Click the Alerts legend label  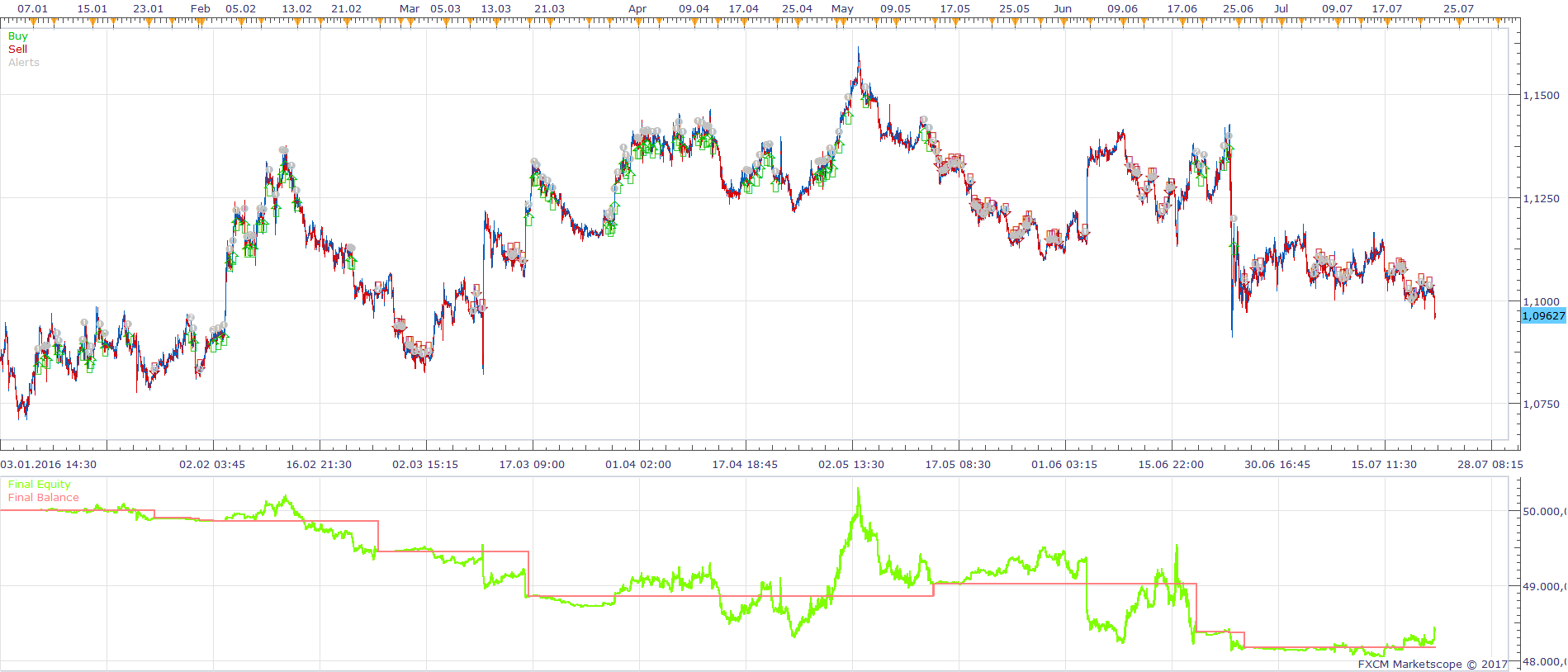point(24,63)
